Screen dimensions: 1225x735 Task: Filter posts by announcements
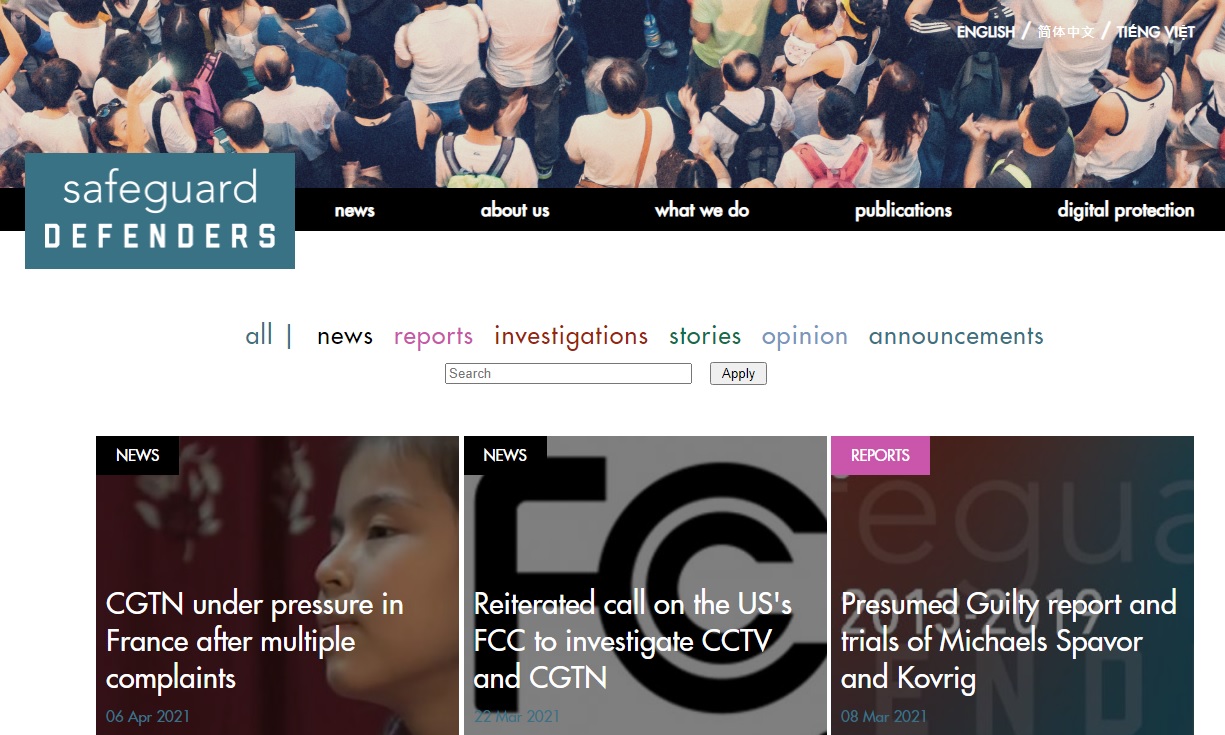pos(956,336)
